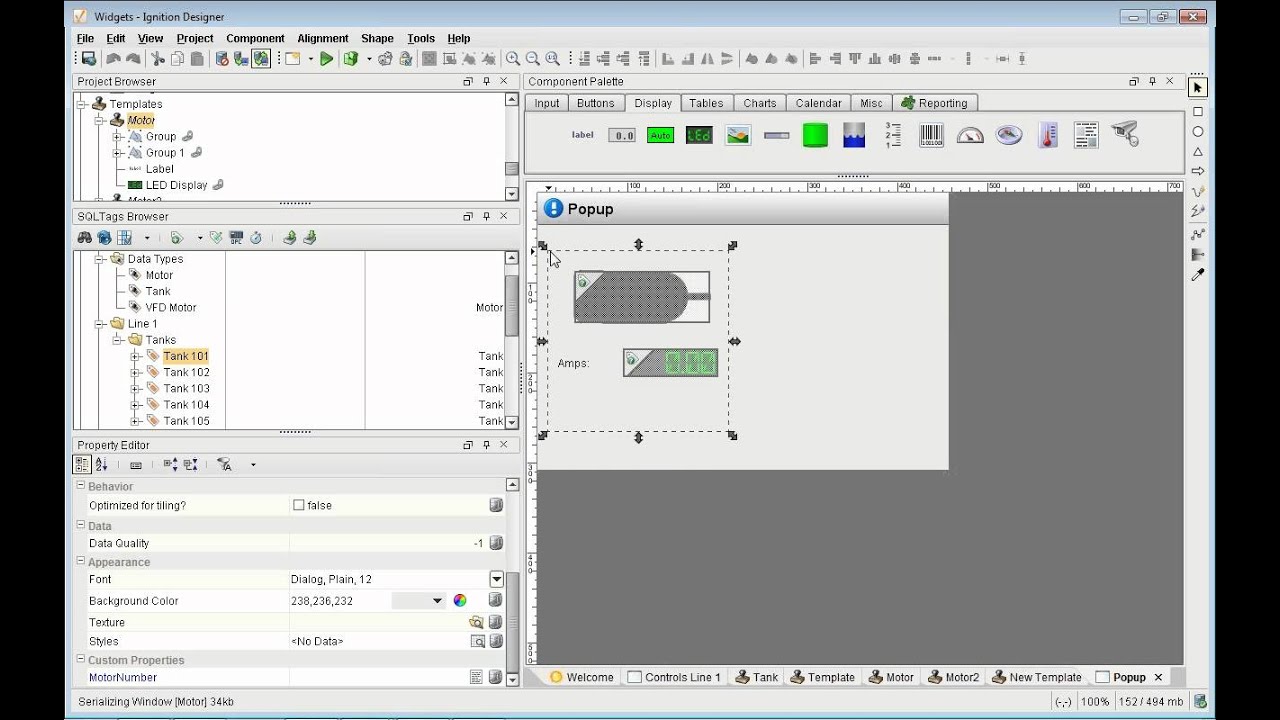The width and height of the screenshot is (1280, 720).
Task: Pick the Thermometer component
Action: [x=1048, y=135]
